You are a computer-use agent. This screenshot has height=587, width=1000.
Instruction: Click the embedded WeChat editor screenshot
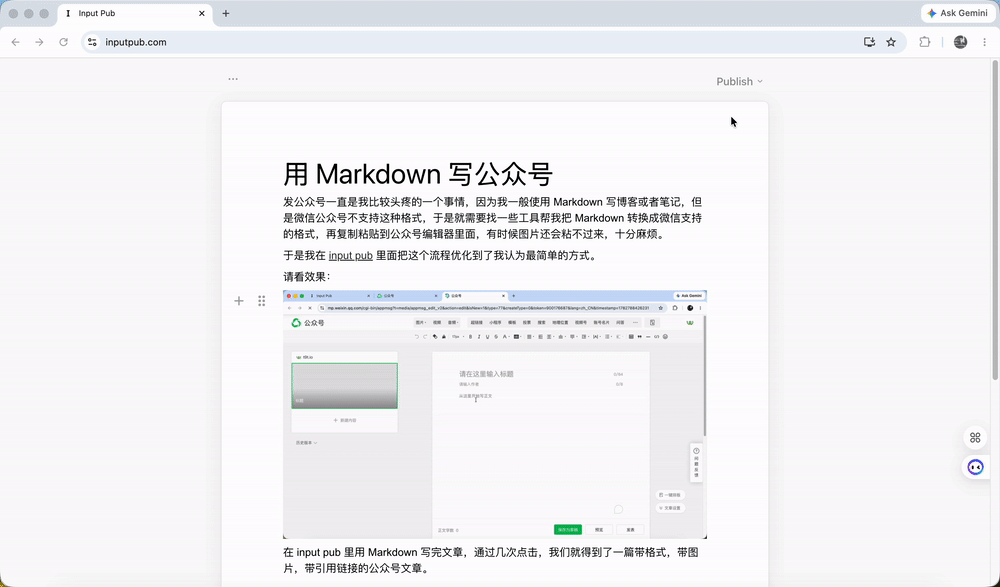[x=495, y=415]
